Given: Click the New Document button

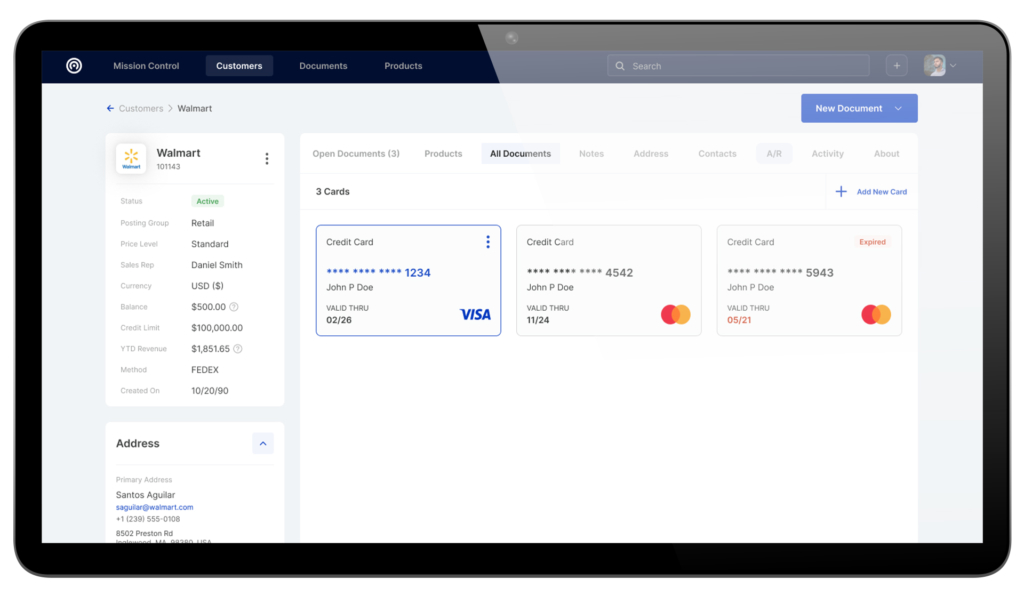Looking at the screenshot, I should [x=859, y=108].
